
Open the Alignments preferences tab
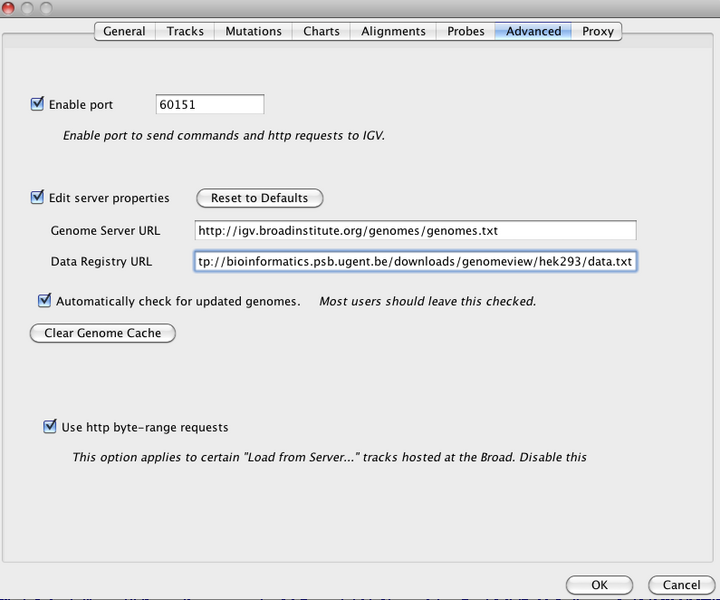(393, 31)
